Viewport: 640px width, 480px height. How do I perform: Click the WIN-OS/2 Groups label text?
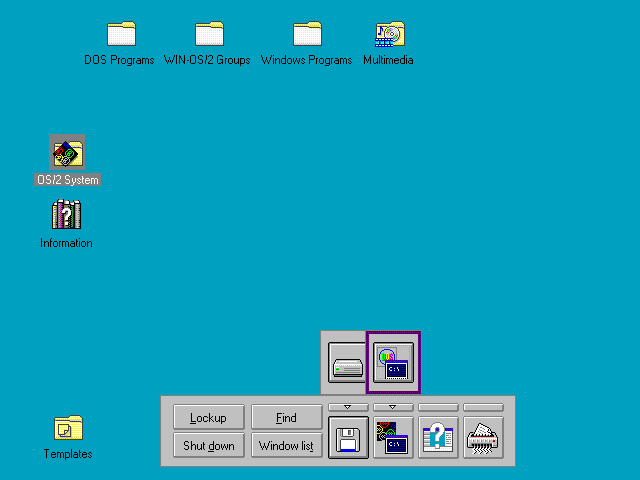[x=207, y=60]
